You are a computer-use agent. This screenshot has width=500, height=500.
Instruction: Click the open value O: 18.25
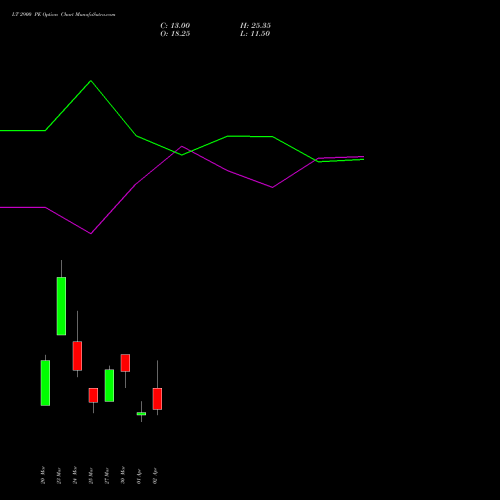[x=175, y=34]
